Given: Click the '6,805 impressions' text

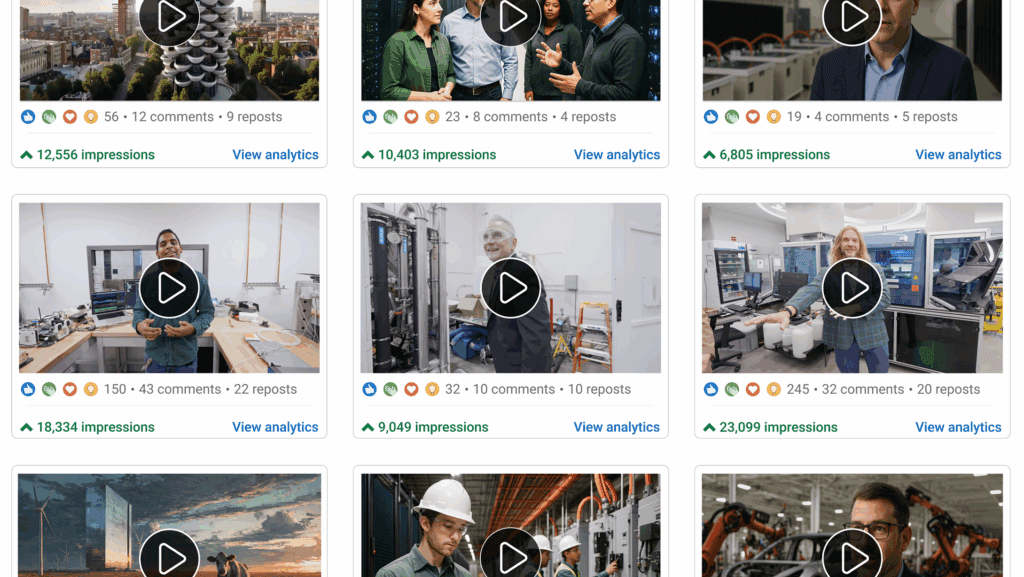Looking at the screenshot, I should tap(775, 155).
